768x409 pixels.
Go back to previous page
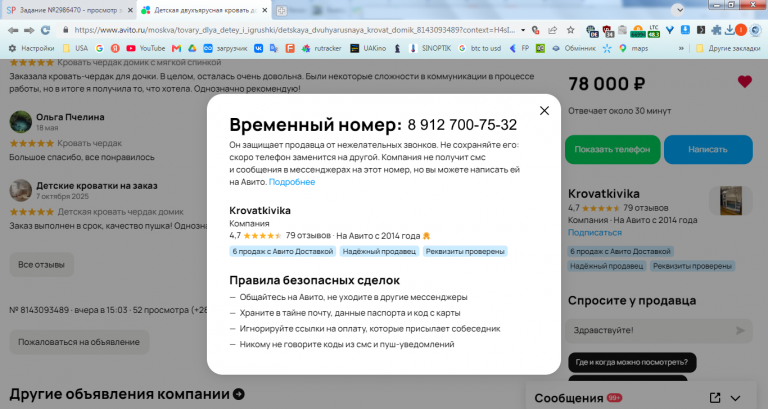(x=13, y=30)
